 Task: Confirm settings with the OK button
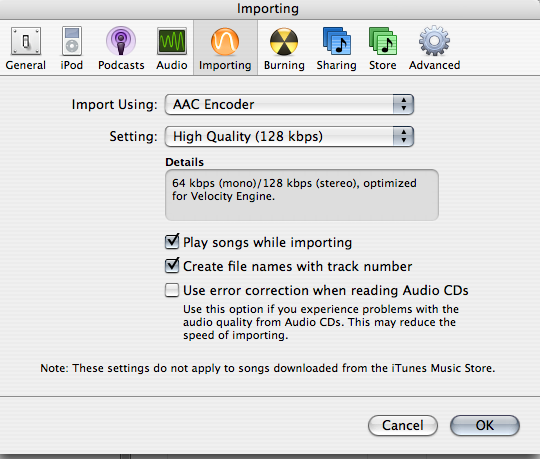[x=485, y=425]
